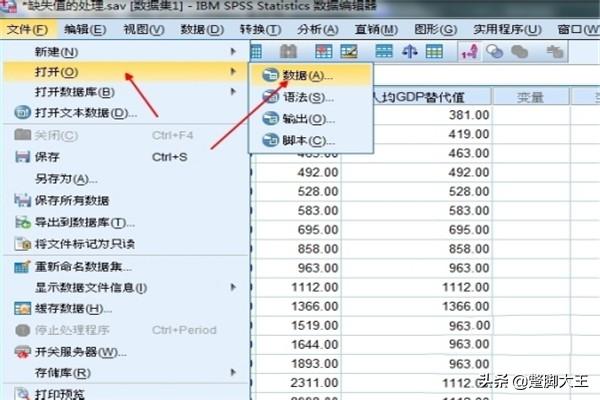
Task: Choose 数据(A)... in the Open submenu
Action: (x=311, y=75)
